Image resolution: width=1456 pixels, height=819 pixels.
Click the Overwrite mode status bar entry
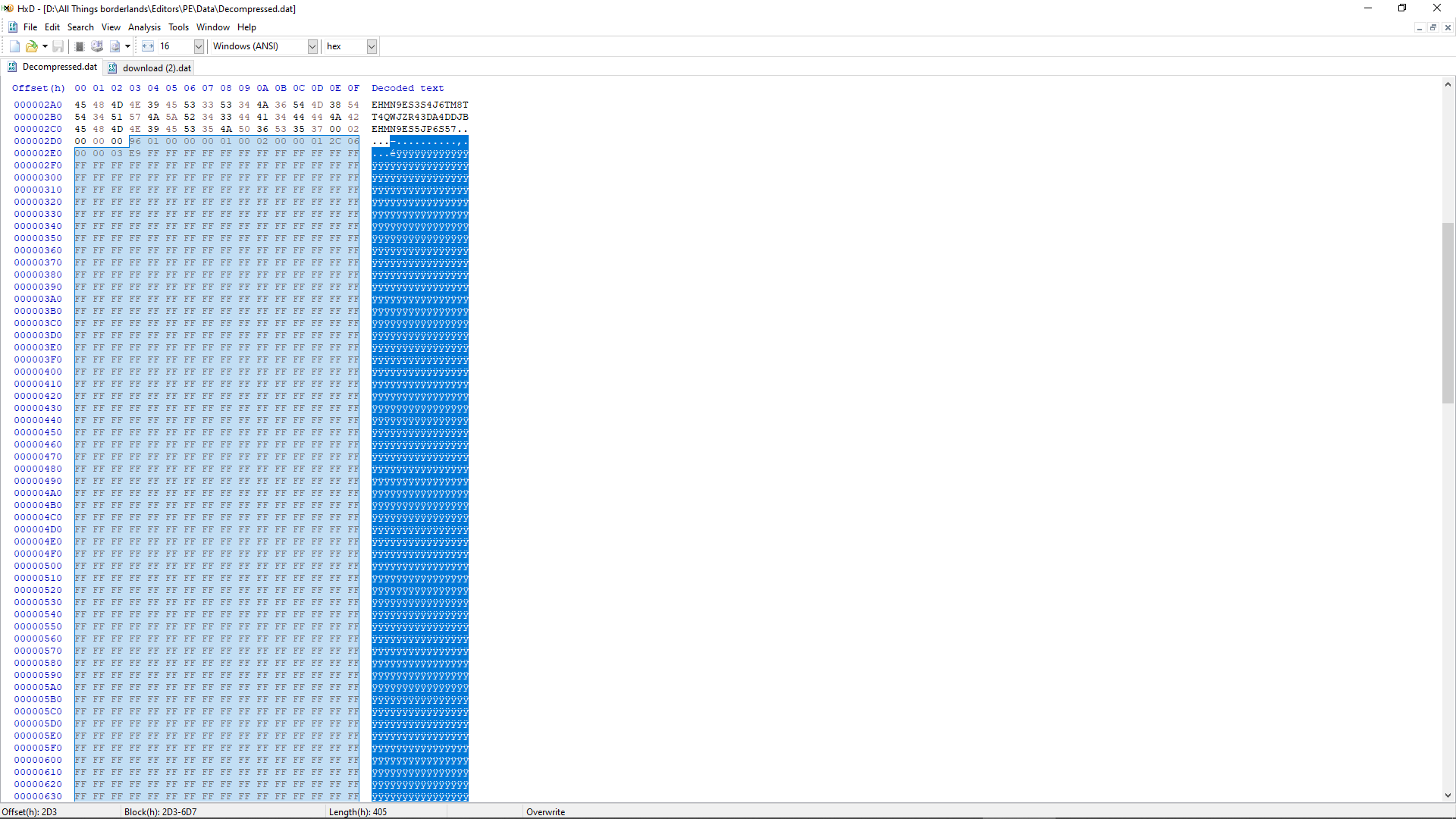[x=545, y=811]
